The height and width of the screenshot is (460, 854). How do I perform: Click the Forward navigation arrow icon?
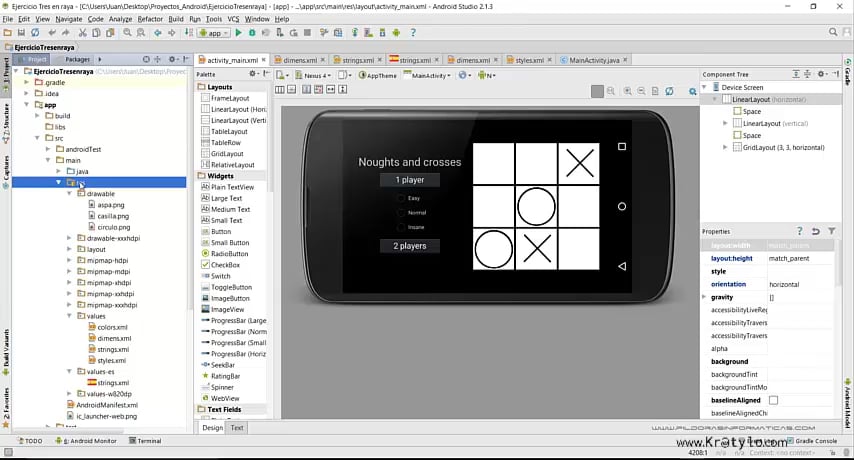[172, 33]
